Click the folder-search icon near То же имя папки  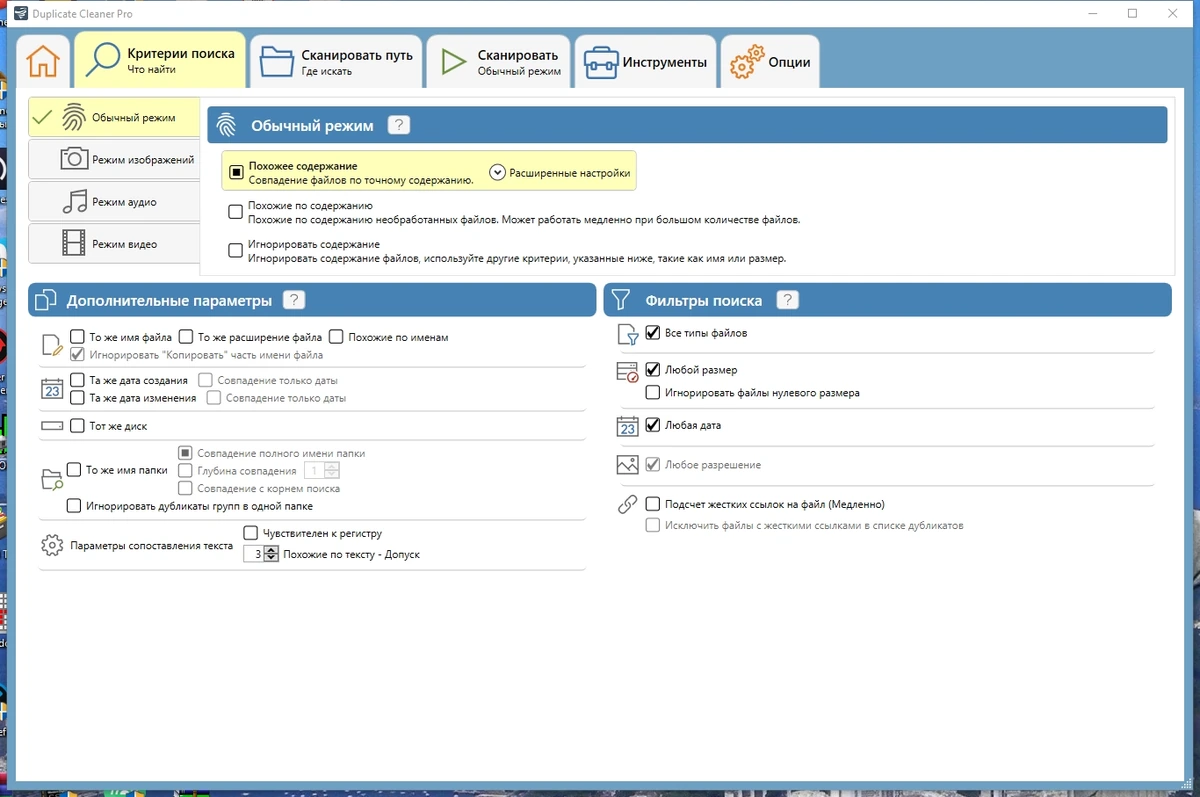[52, 479]
